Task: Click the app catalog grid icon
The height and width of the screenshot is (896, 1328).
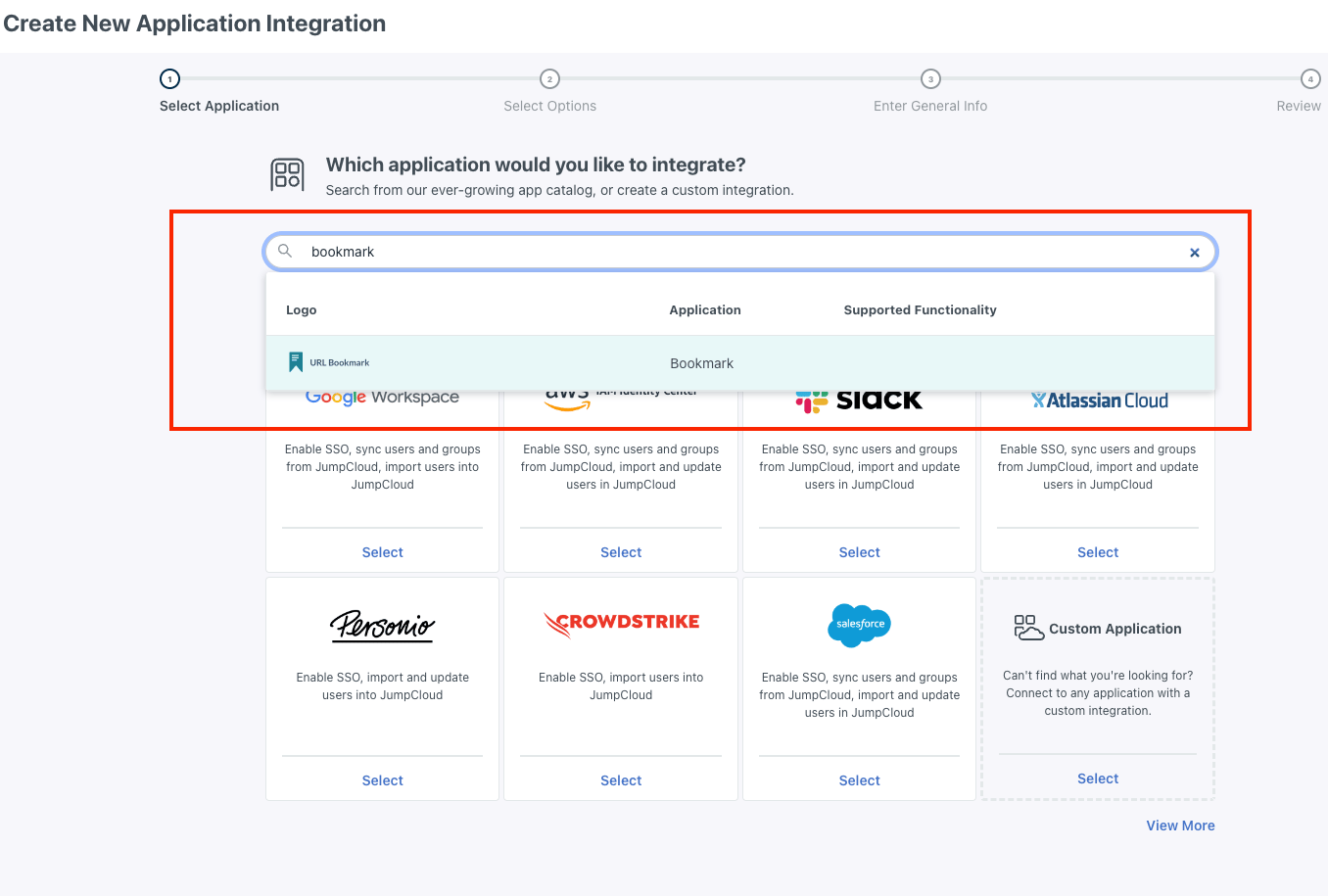Action: pyautogui.click(x=287, y=175)
